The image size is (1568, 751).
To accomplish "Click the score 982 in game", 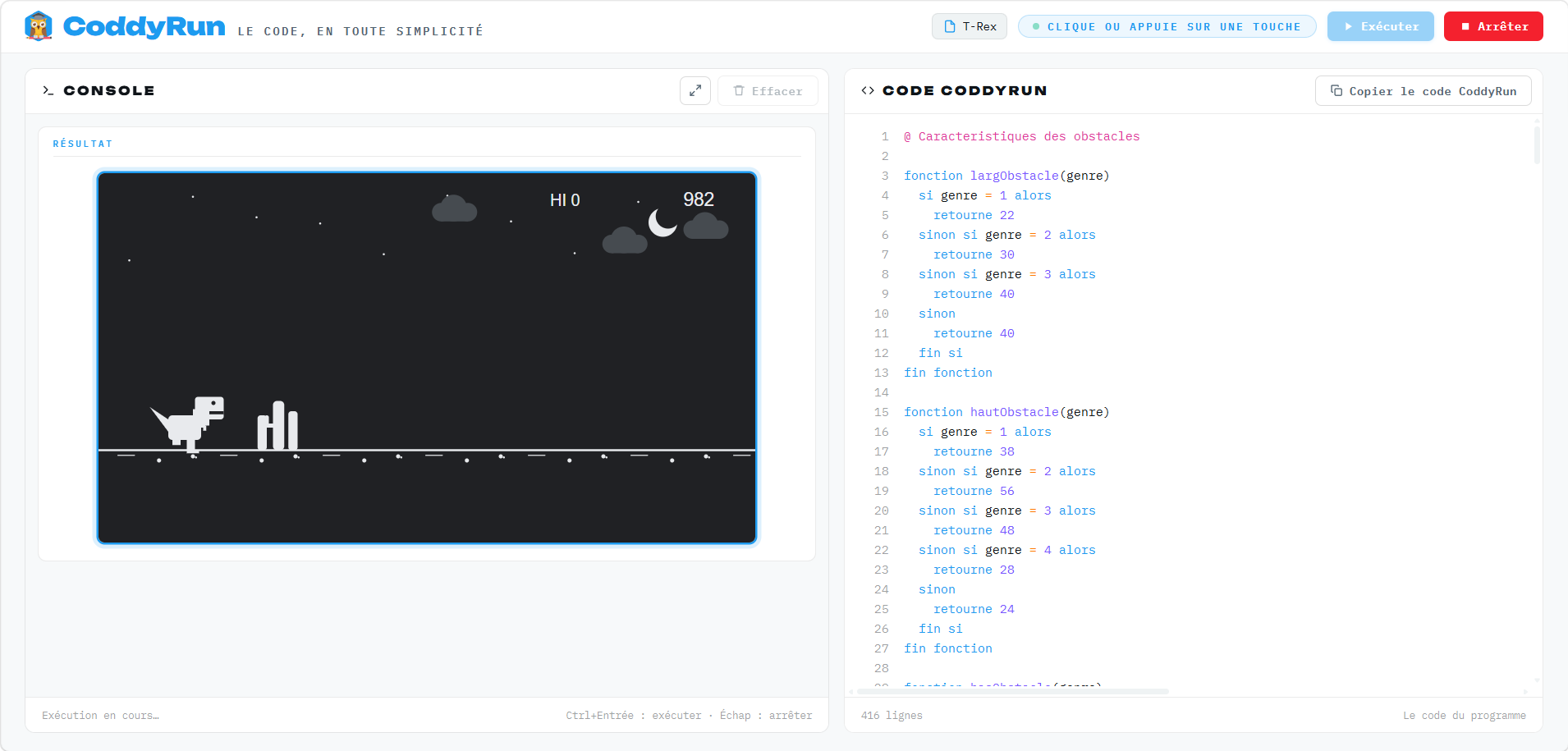I will 699,199.
